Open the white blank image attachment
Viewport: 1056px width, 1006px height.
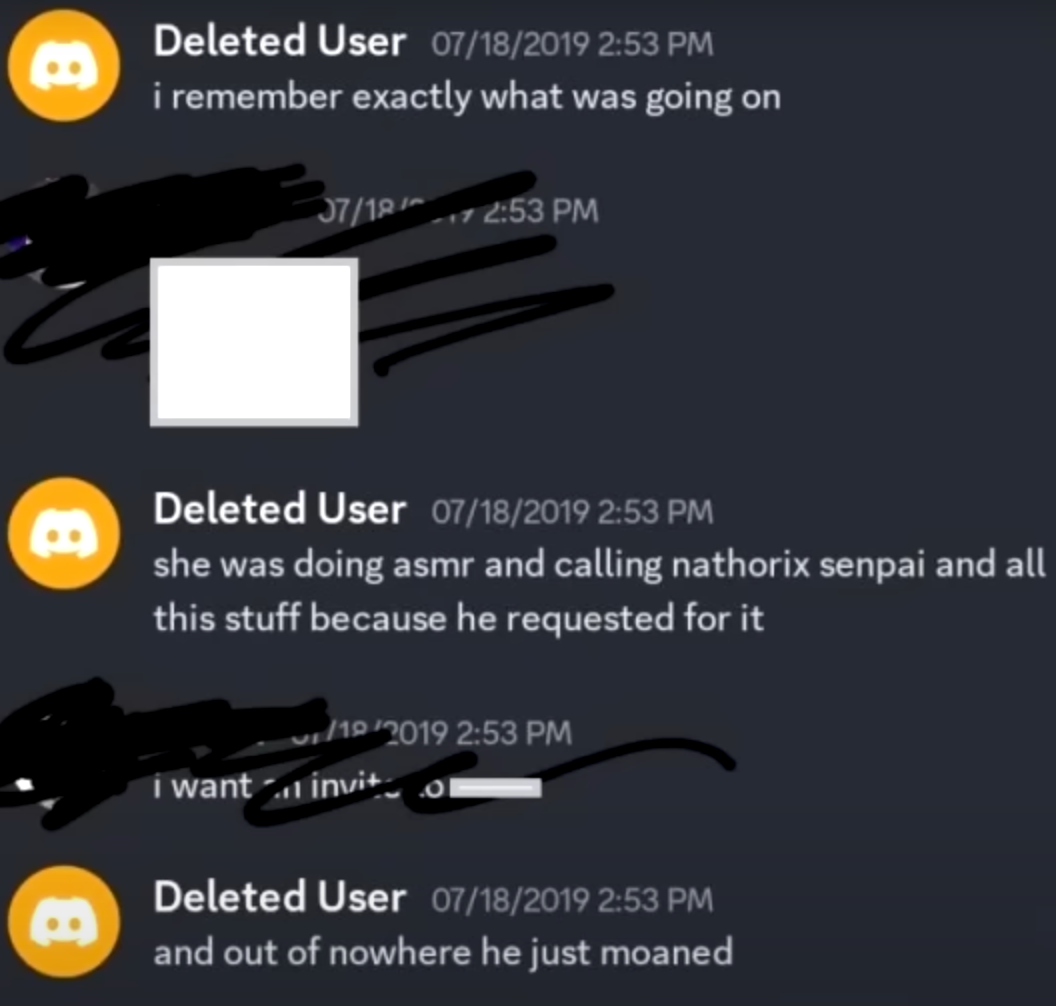pyautogui.click(x=254, y=342)
